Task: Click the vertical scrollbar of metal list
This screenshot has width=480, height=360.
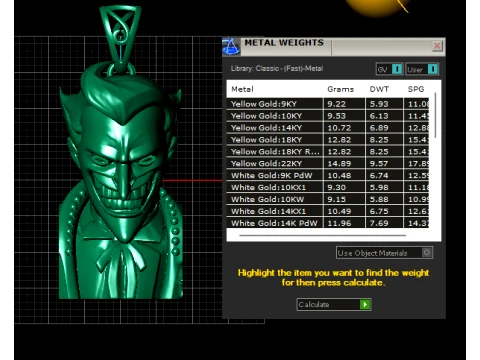Action: point(435,115)
